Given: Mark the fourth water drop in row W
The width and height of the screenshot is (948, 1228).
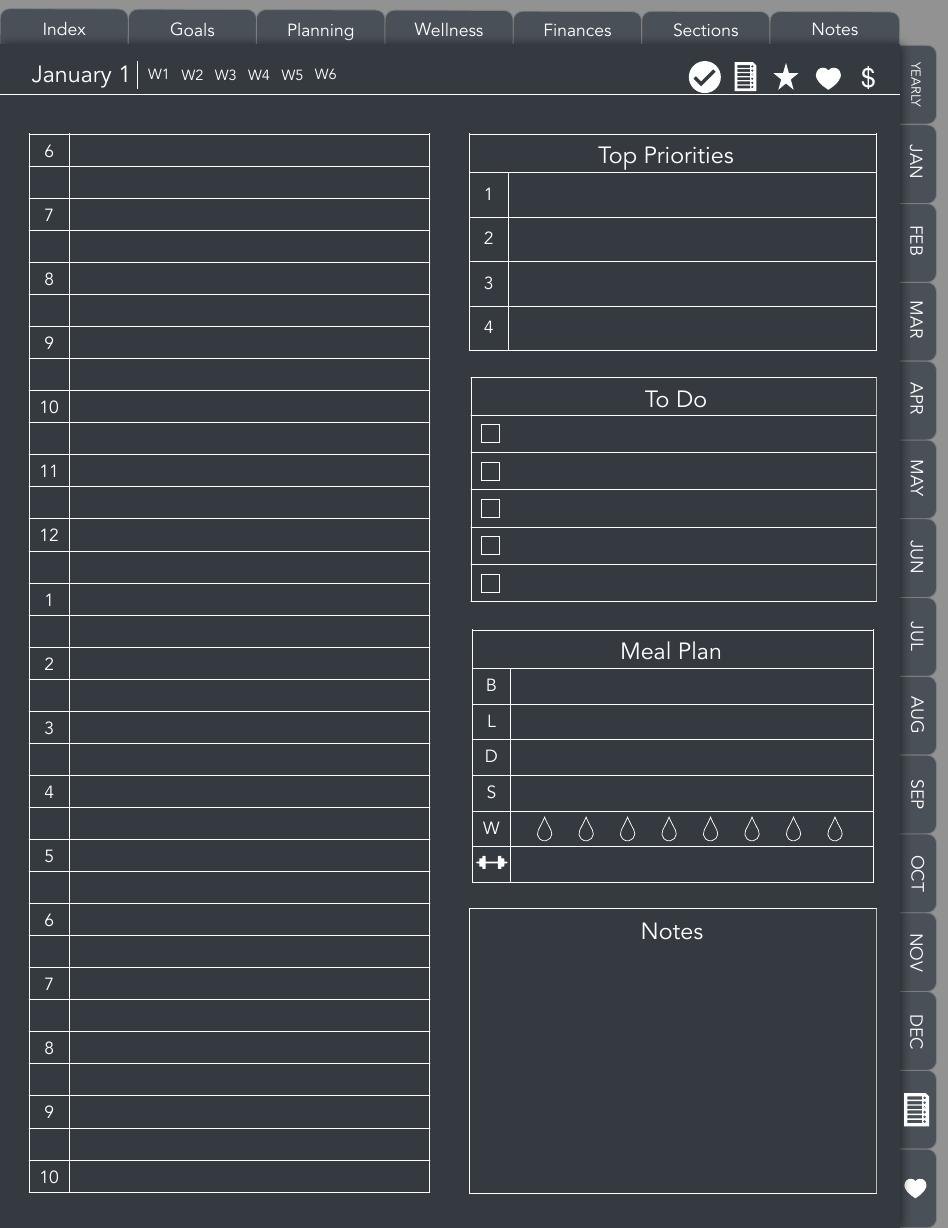Looking at the screenshot, I should pos(669,829).
